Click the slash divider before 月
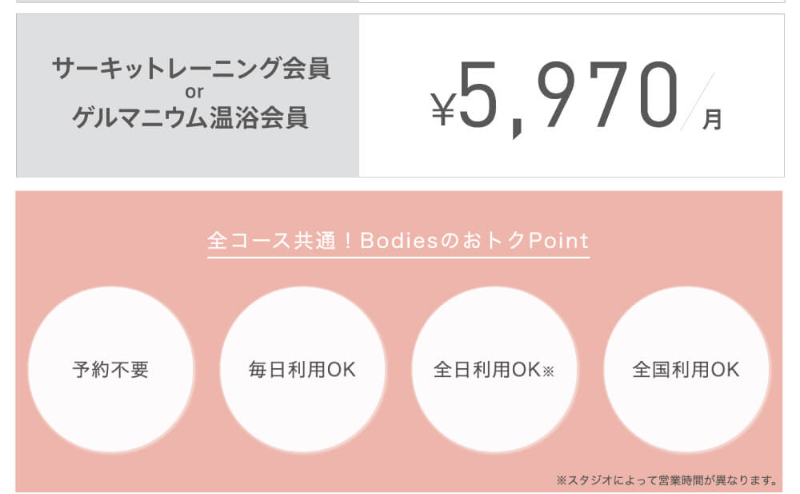This screenshot has height=494, width=800. click(697, 102)
